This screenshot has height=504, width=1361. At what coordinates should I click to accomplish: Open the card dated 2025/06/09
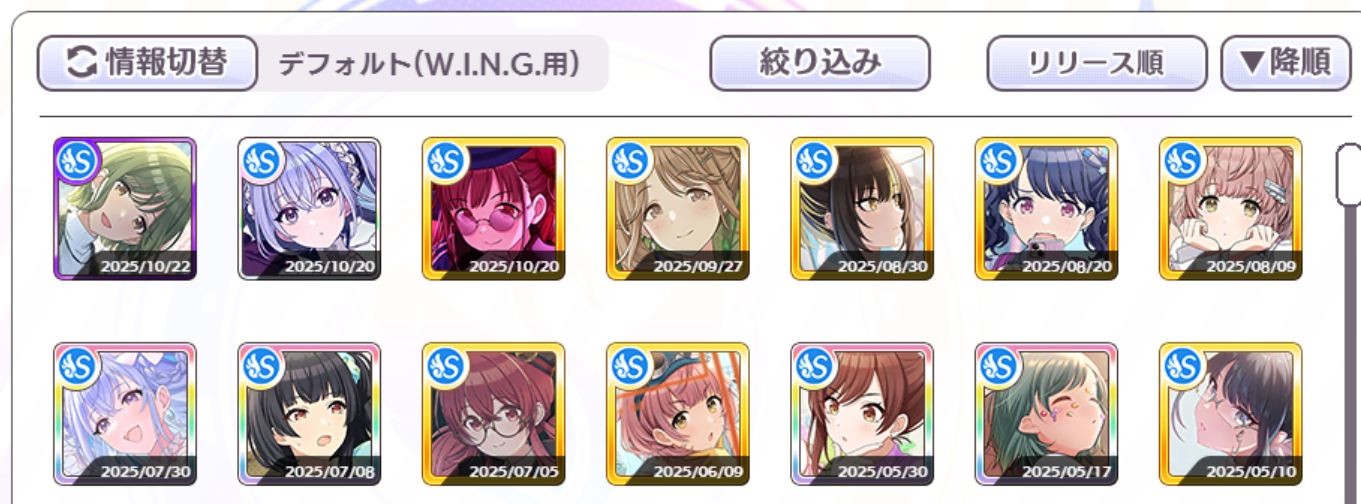coord(677,414)
